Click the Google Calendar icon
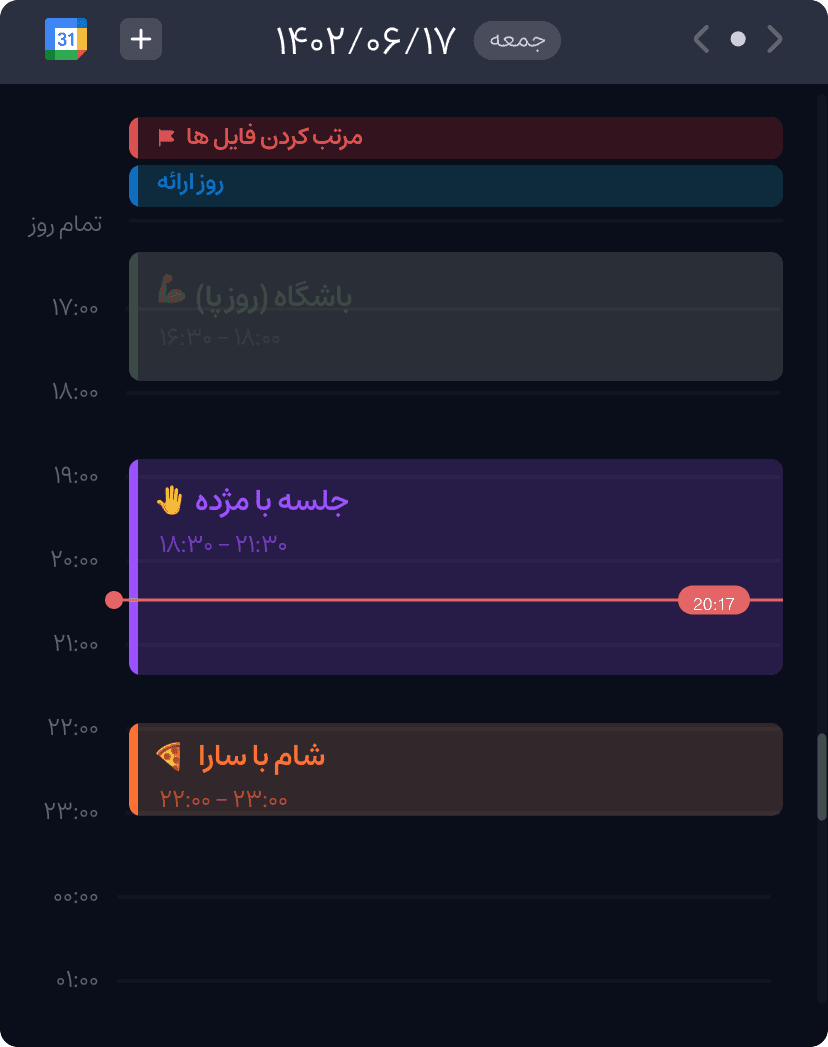The height and width of the screenshot is (1047, 828). (66, 40)
